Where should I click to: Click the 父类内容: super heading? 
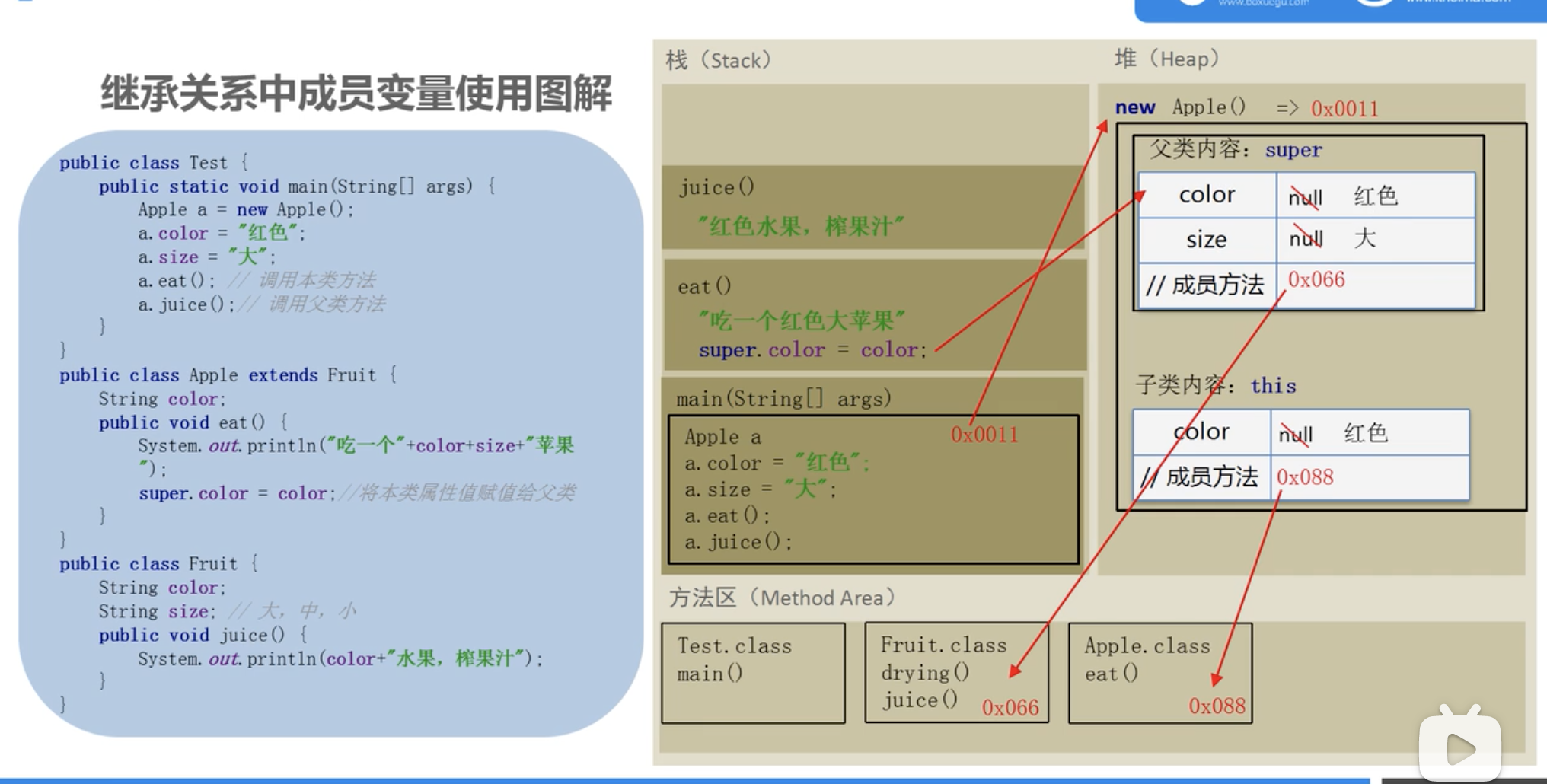1236,149
